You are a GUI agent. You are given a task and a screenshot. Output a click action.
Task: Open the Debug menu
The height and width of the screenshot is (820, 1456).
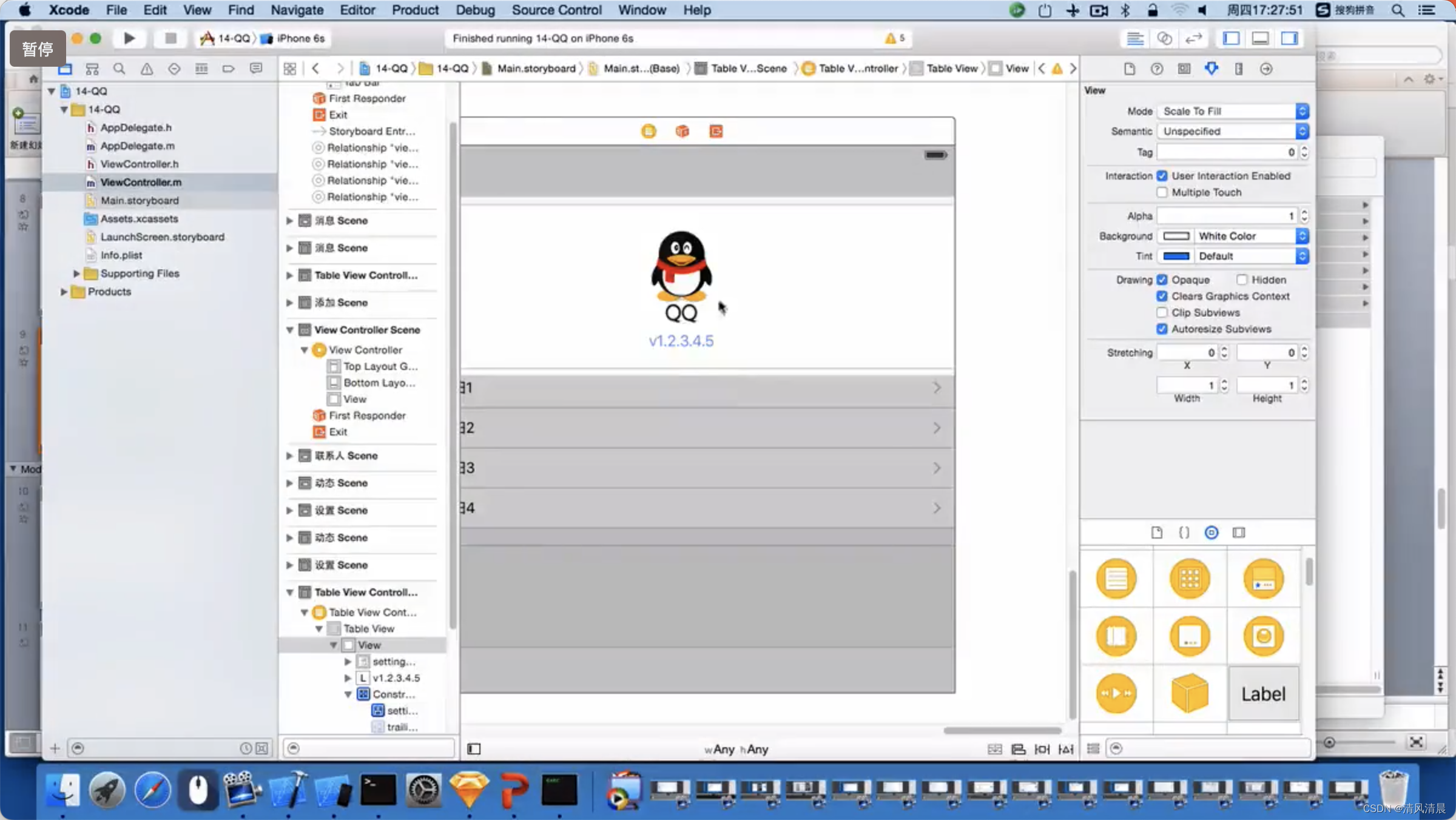[x=475, y=10]
